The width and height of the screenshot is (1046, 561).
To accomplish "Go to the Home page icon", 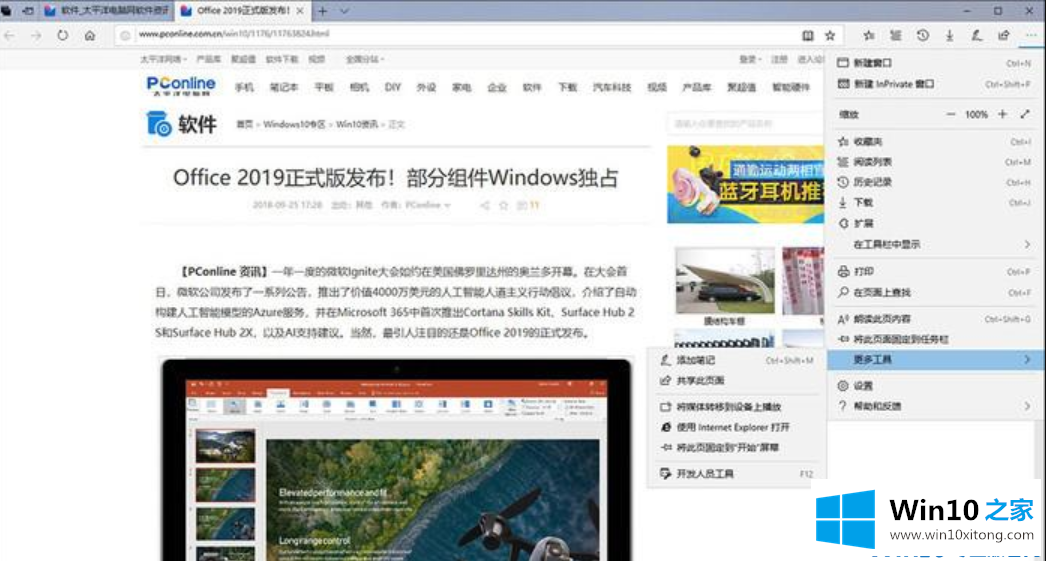I will pos(89,35).
